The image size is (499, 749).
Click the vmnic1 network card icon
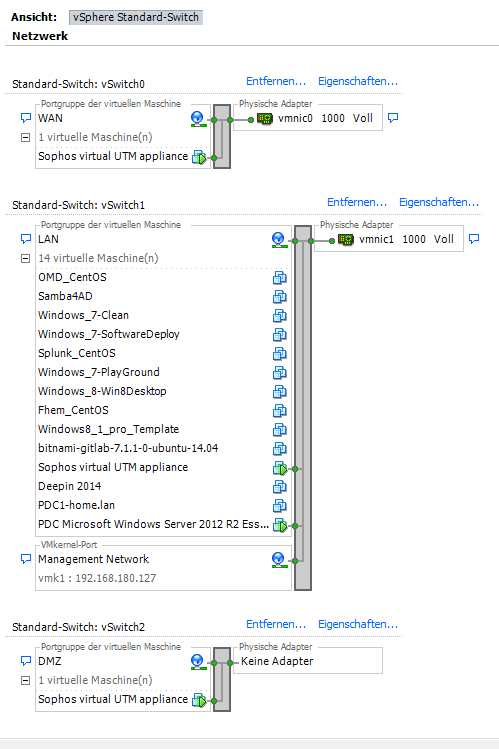(346, 239)
